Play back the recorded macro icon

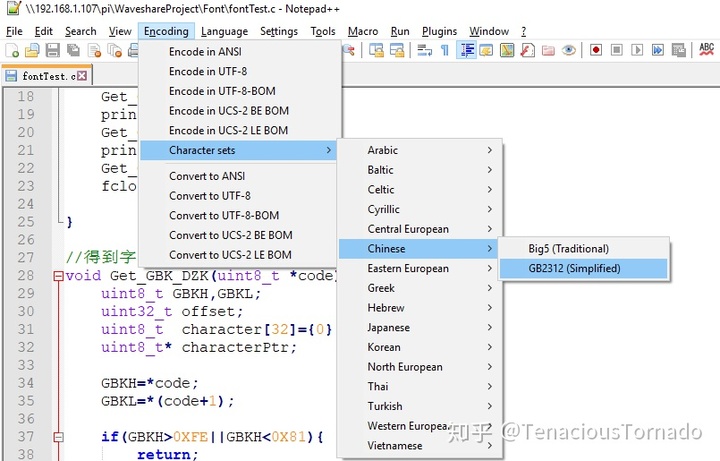(637, 50)
